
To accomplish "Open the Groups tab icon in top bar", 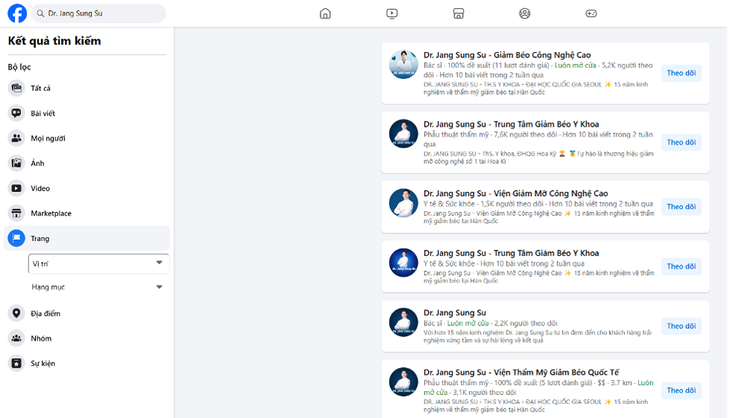I will tap(525, 13).
